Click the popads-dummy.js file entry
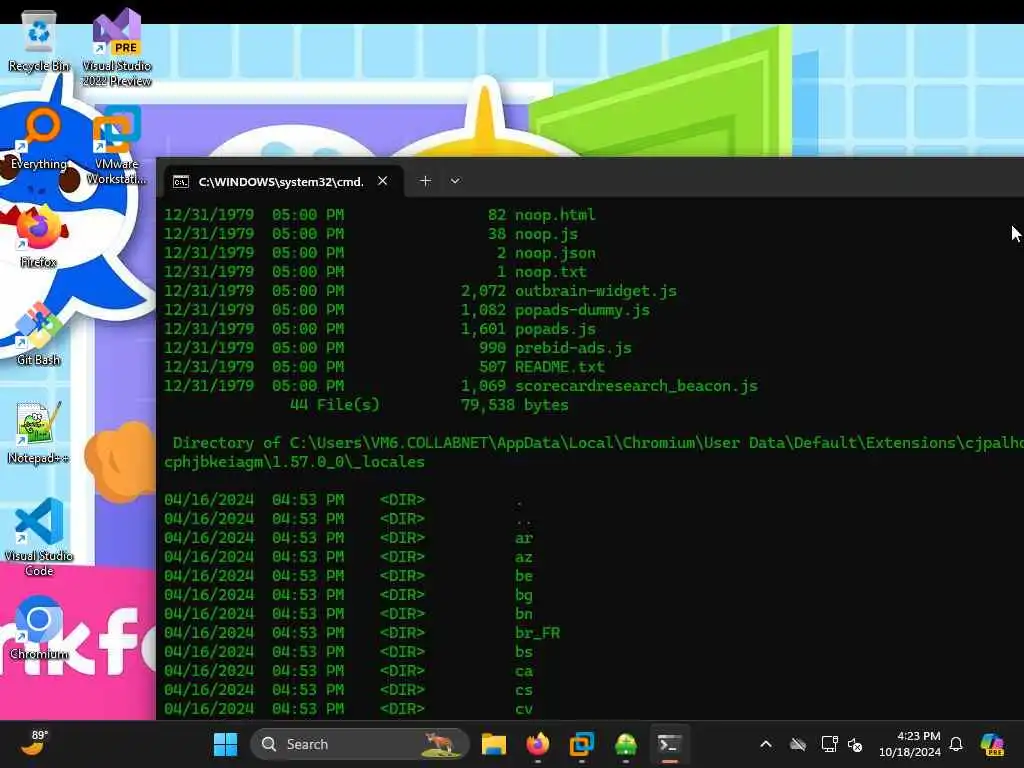This screenshot has width=1024, height=768. tap(582, 310)
